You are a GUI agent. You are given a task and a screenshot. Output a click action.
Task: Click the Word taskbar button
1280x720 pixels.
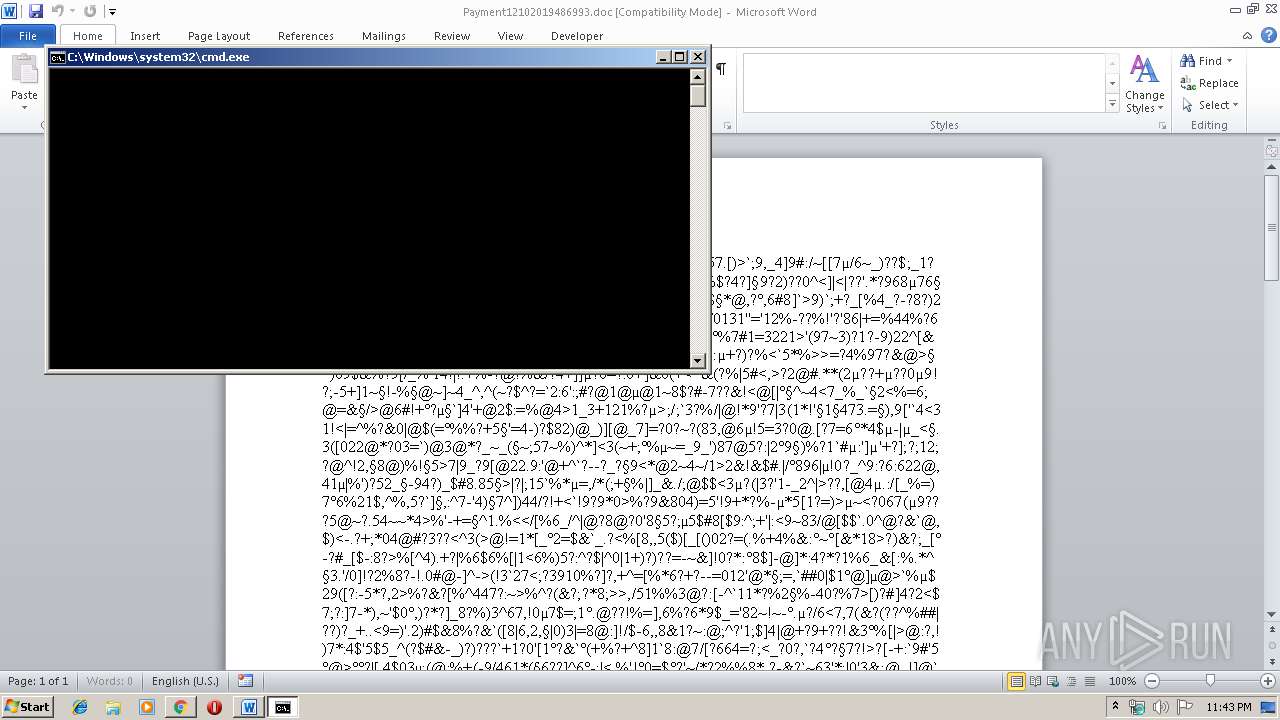tap(248, 707)
